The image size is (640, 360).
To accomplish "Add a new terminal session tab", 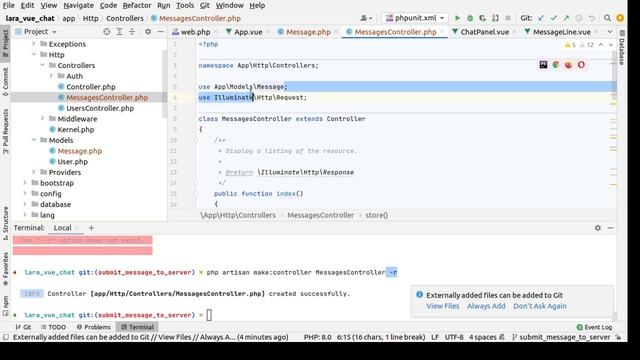I will point(91,228).
